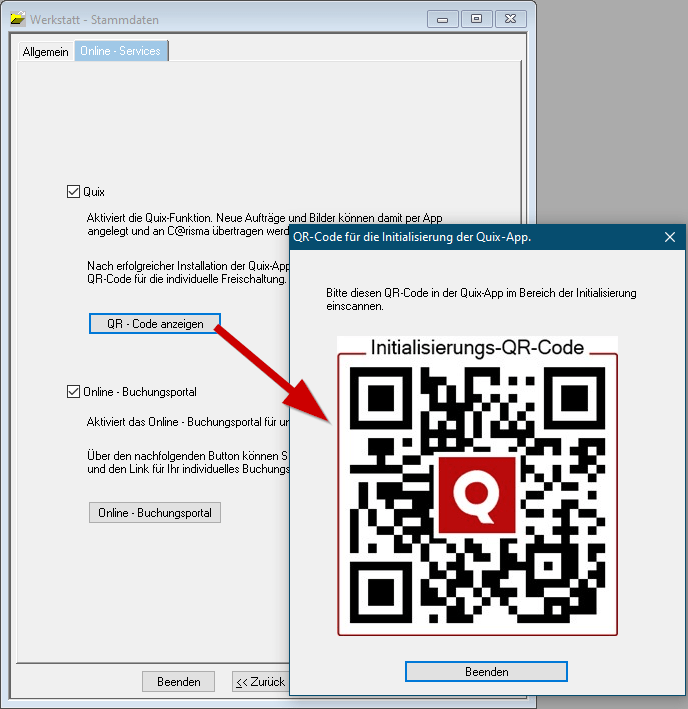The width and height of the screenshot is (688, 709).
Task: Click the QR - Code anzeigen button
Action: tap(155, 324)
